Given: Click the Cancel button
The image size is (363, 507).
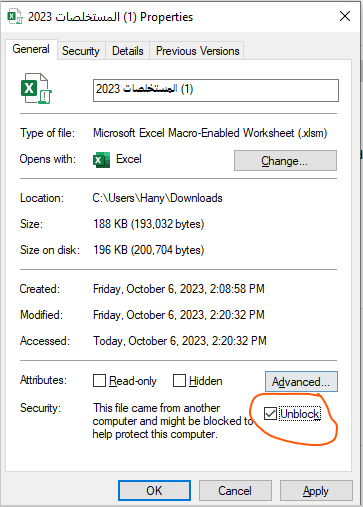Looking at the screenshot, I should (235, 491).
